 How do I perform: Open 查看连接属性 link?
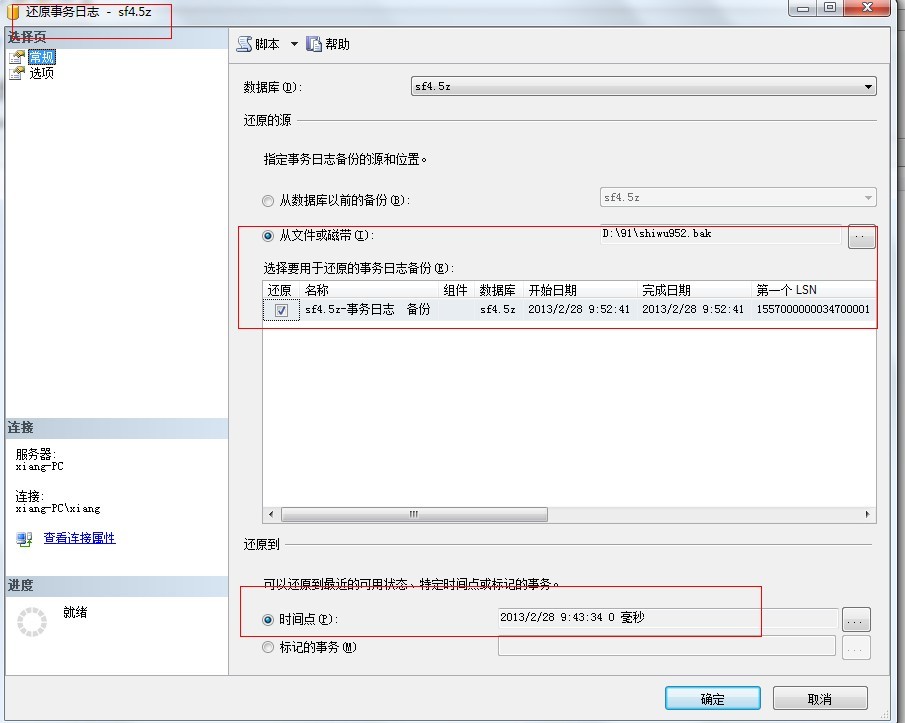coord(80,538)
